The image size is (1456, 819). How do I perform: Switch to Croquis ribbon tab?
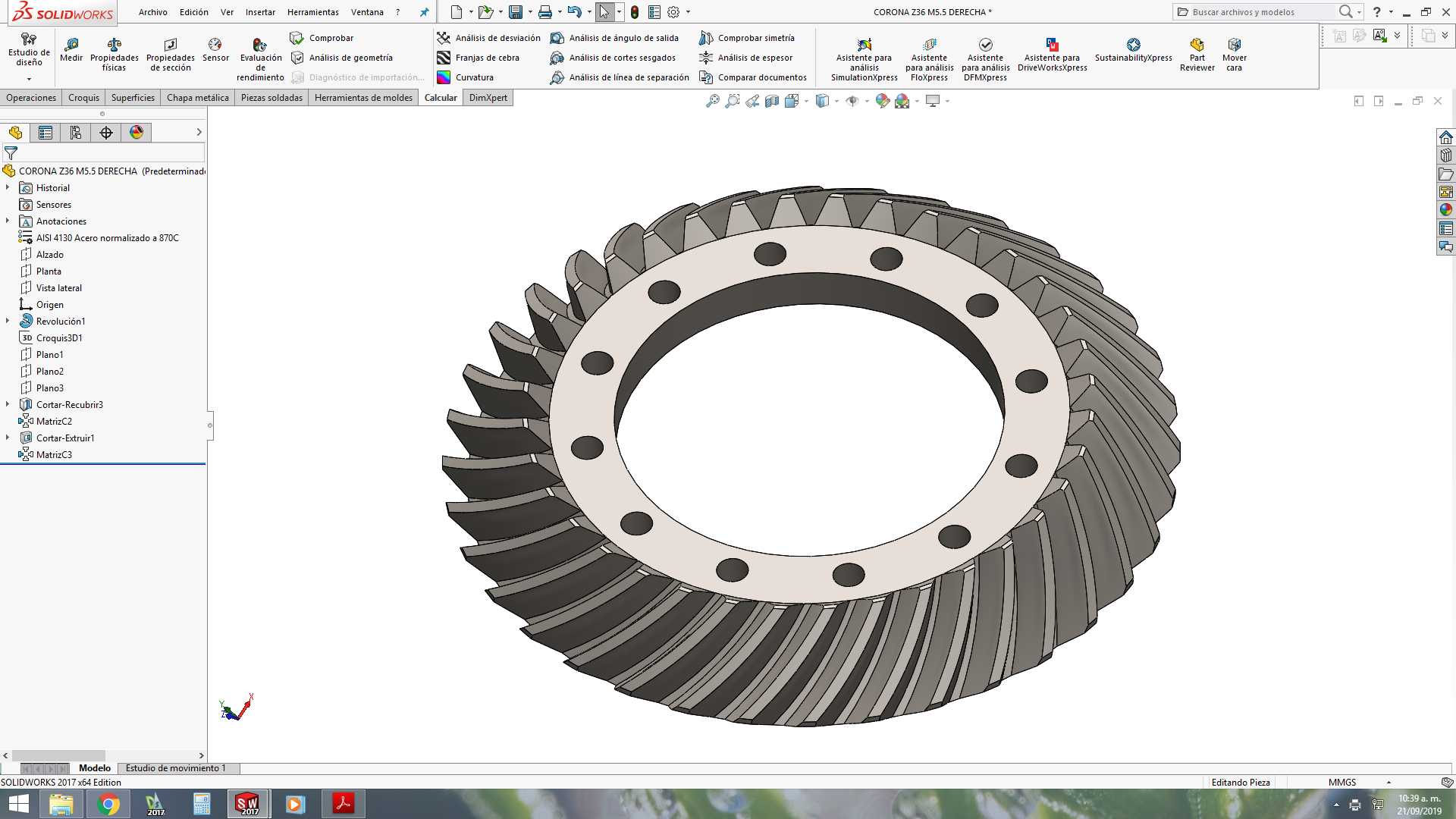pos(83,98)
